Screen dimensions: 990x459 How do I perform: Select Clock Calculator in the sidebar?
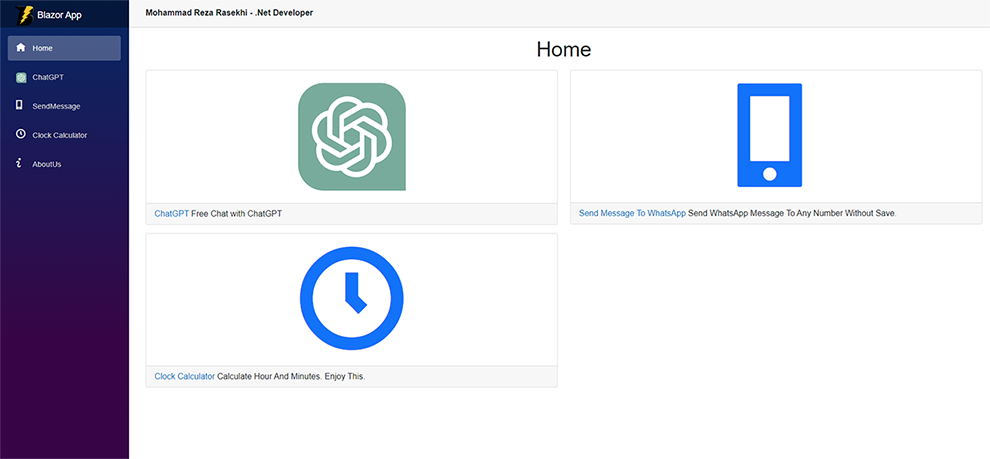[64, 135]
